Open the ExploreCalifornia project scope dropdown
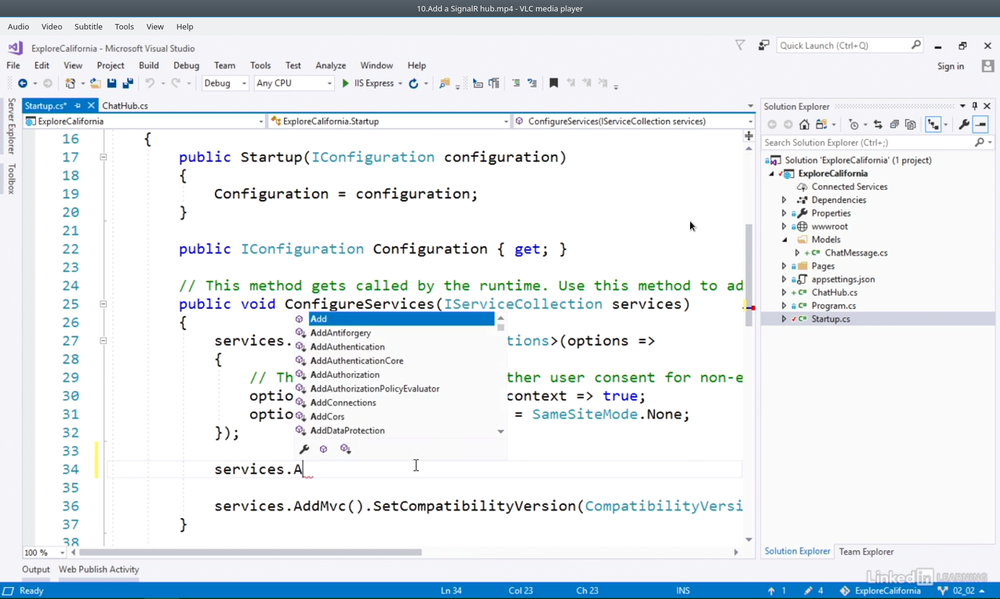This screenshot has height=599, width=1000. coord(144,121)
